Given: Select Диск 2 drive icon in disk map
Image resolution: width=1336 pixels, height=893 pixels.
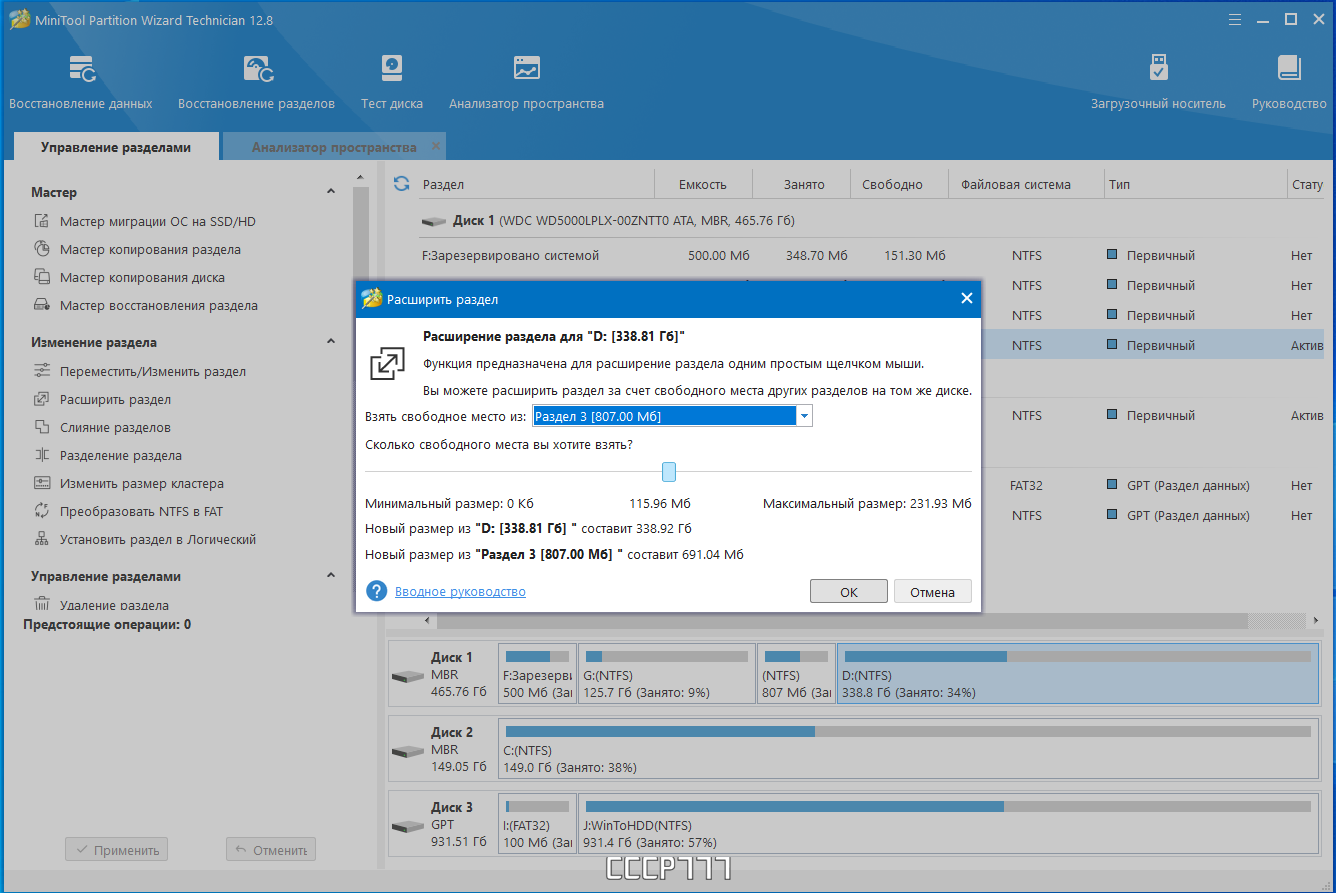Looking at the screenshot, I should pyautogui.click(x=408, y=751).
